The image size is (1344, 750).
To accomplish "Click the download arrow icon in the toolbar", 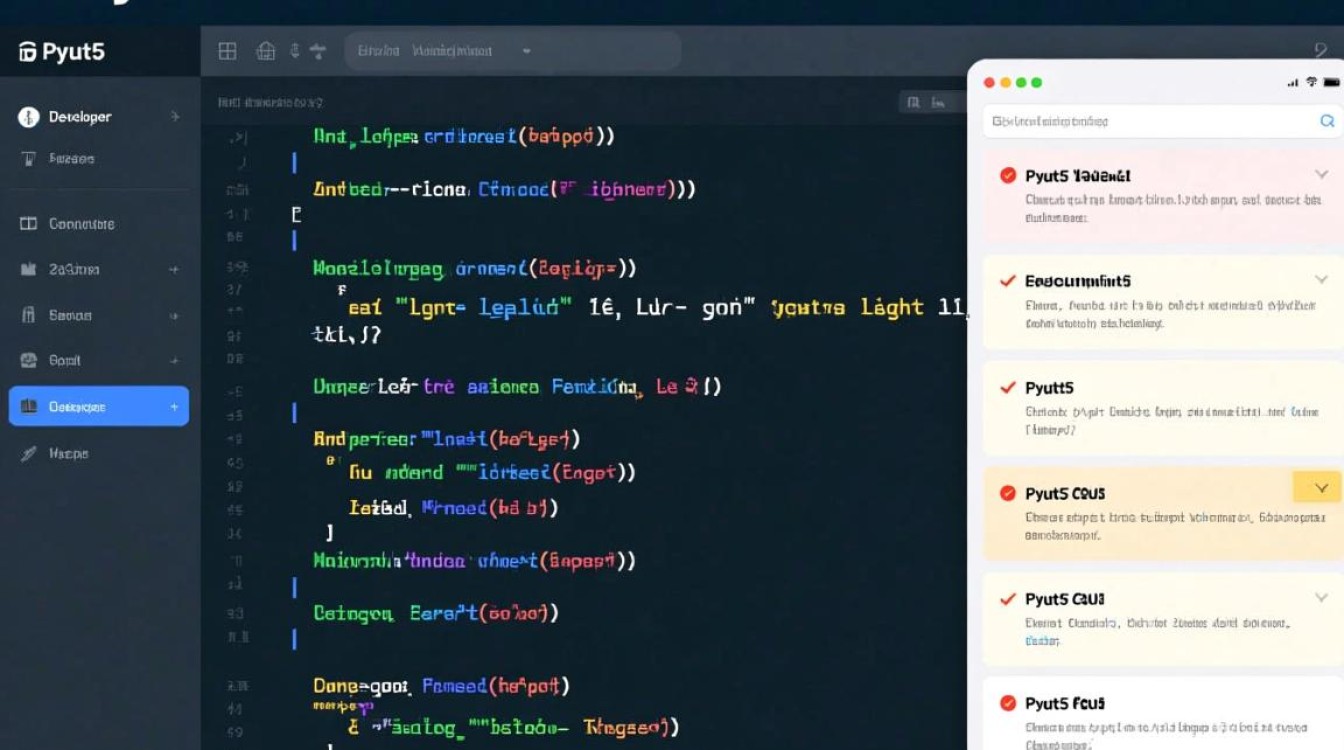I will pyautogui.click(x=293, y=51).
